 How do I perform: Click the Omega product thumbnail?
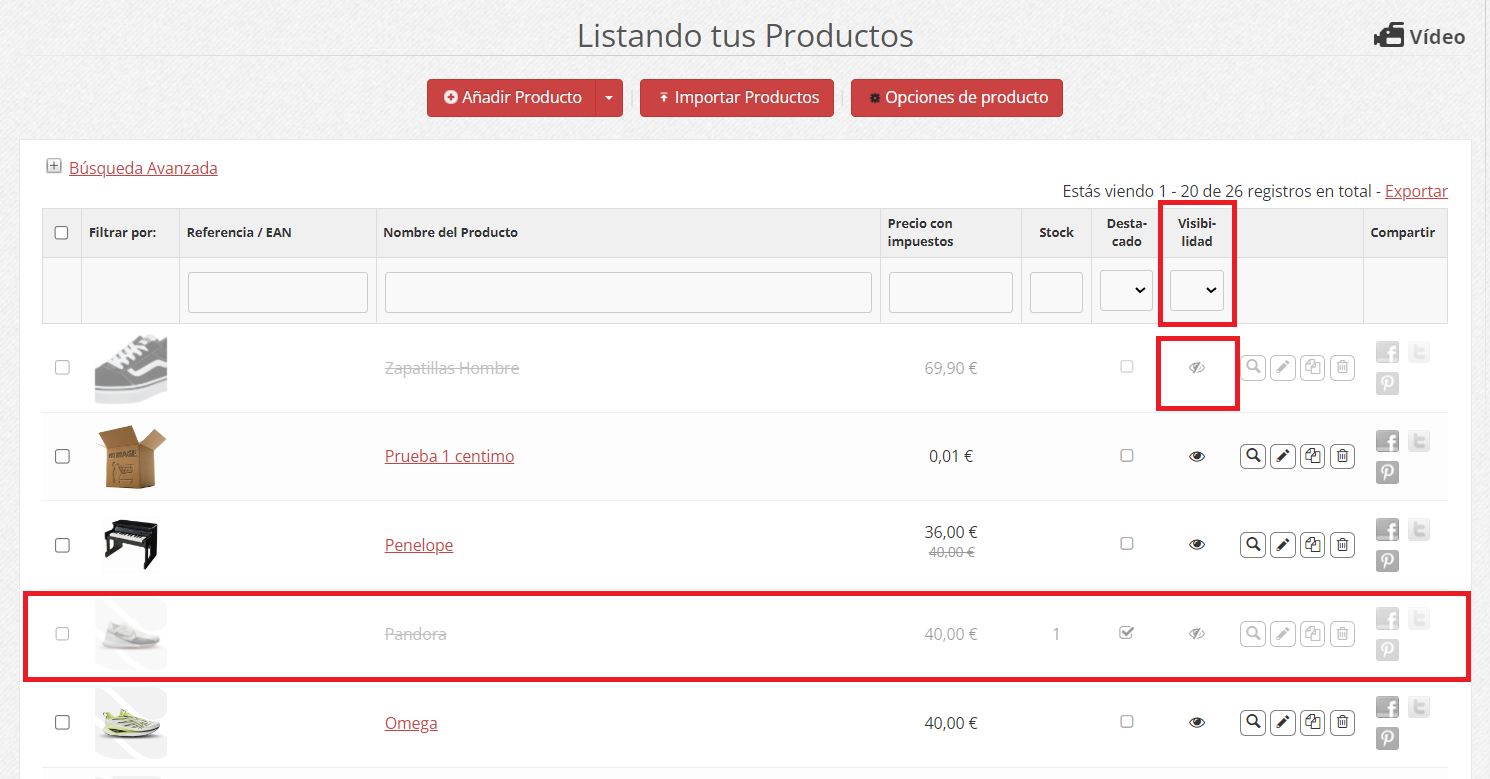click(x=130, y=722)
